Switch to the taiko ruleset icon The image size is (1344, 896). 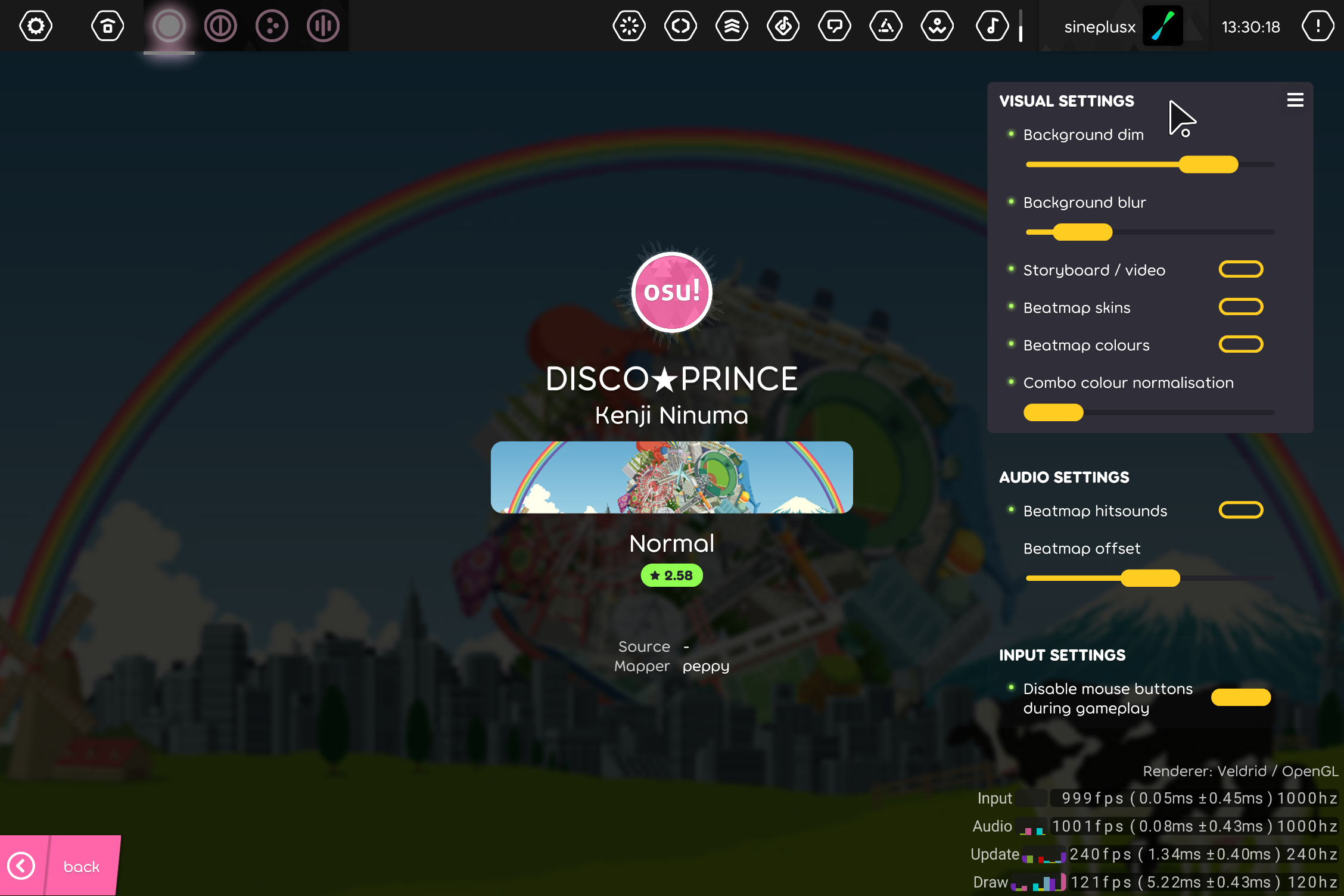pos(220,26)
